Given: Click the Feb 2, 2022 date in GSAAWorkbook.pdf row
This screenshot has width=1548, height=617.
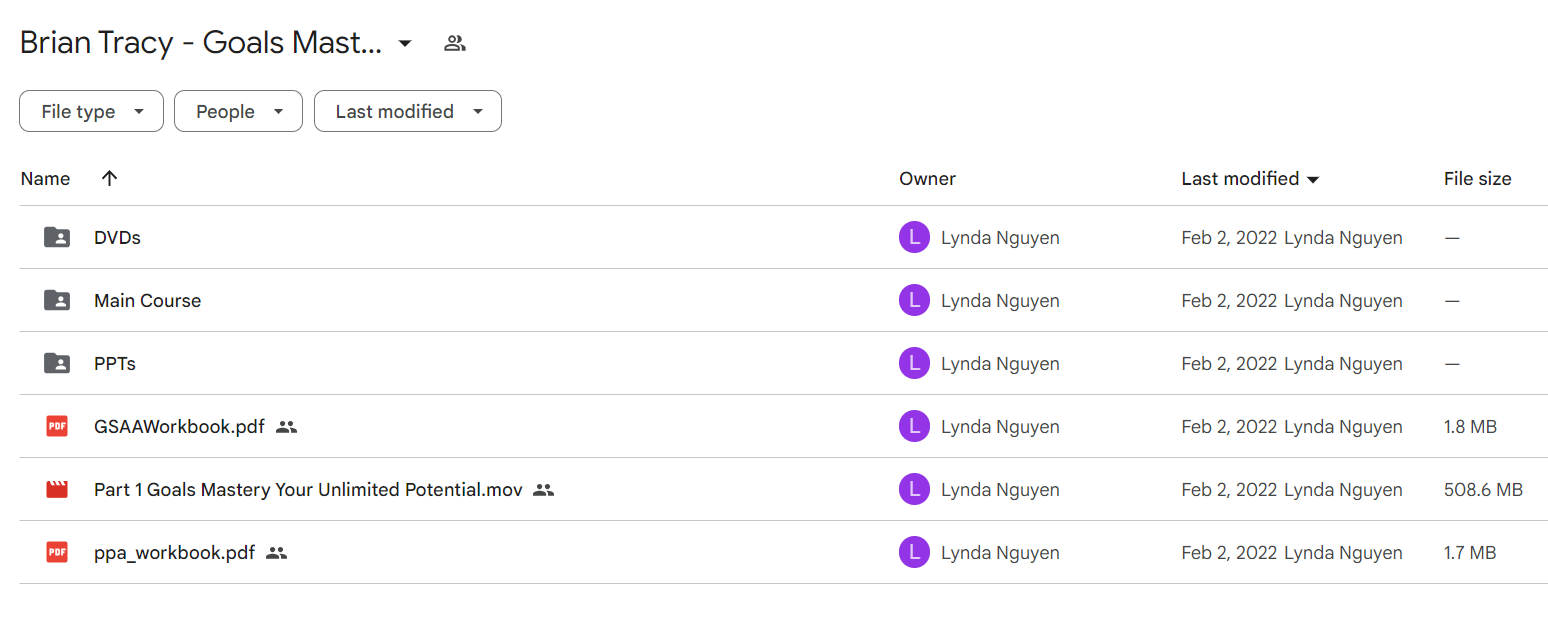Looking at the screenshot, I should point(1229,427).
